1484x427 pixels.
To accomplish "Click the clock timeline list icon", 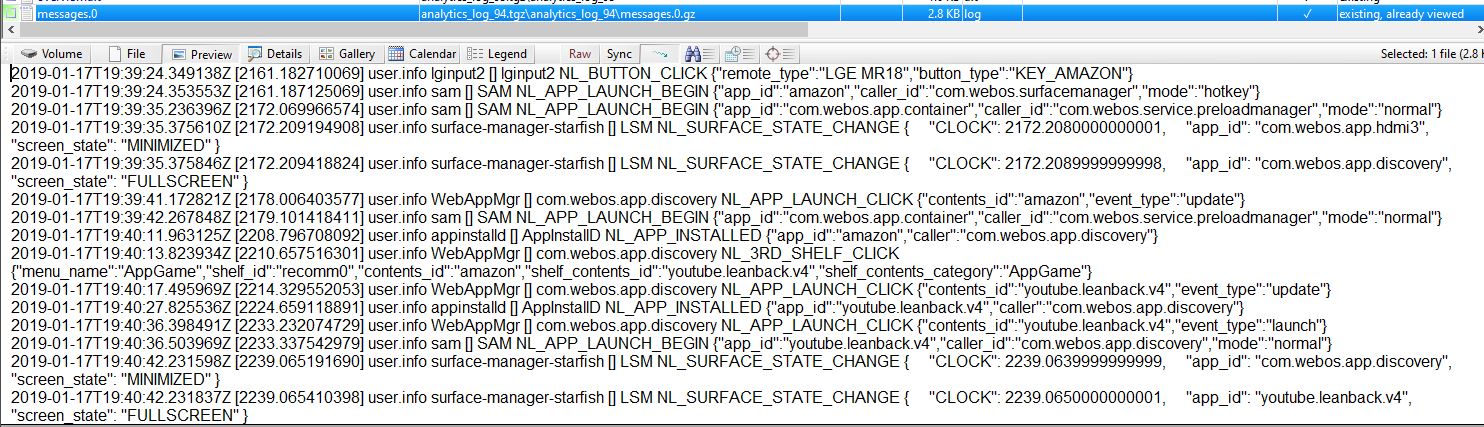I will pyautogui.click(x=739, y=54).
